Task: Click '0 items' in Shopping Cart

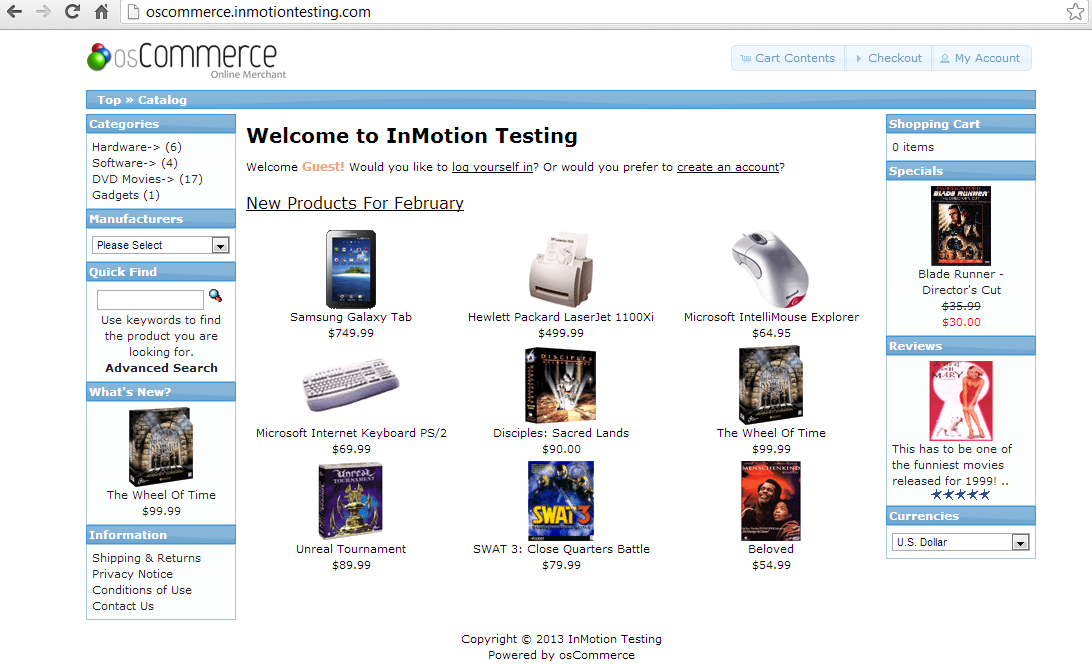Action: point(913,147)
